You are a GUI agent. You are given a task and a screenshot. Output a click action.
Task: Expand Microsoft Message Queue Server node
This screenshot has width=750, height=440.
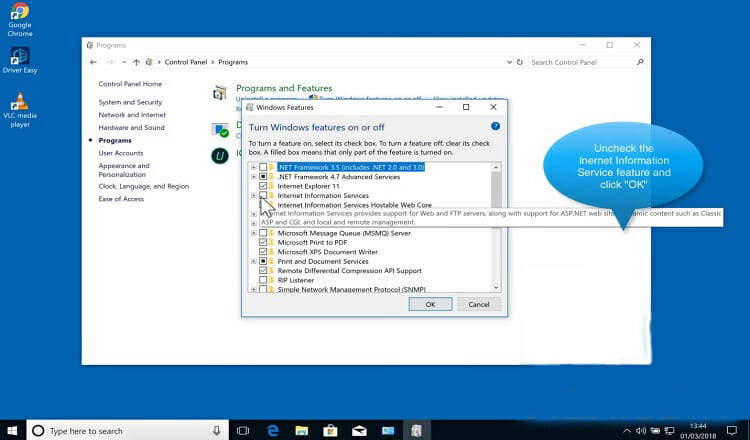pos(254,233)
